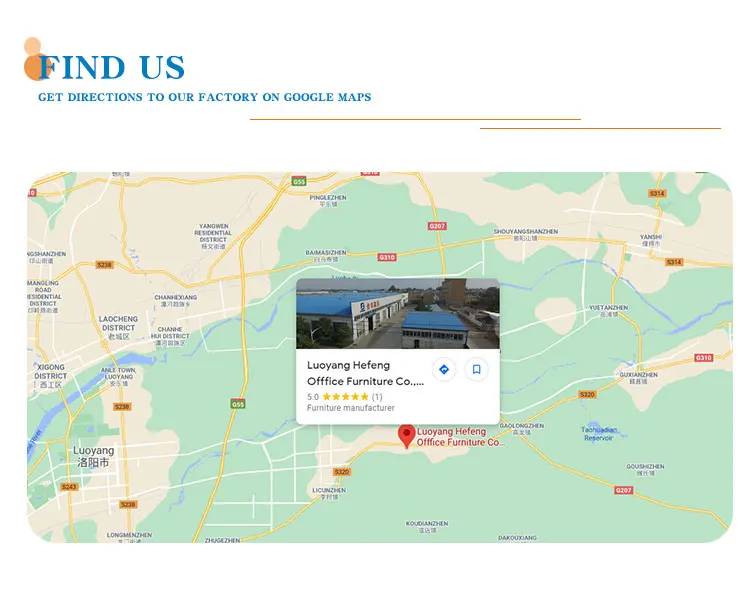The height and width of the screenshot is (603, 750).
Task: Click the LAOCHENG DISTRICT label
Action: (x=118, y=328)
